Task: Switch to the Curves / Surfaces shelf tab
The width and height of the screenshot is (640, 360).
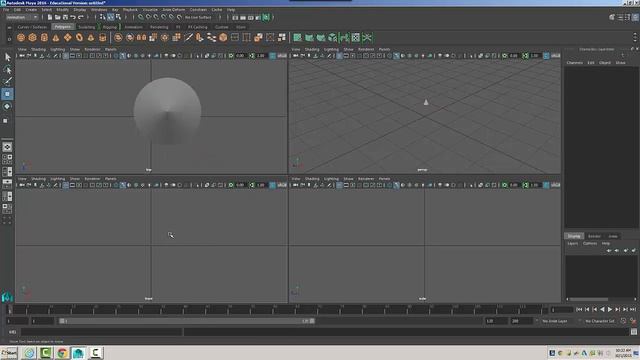Action: point(32,27)
